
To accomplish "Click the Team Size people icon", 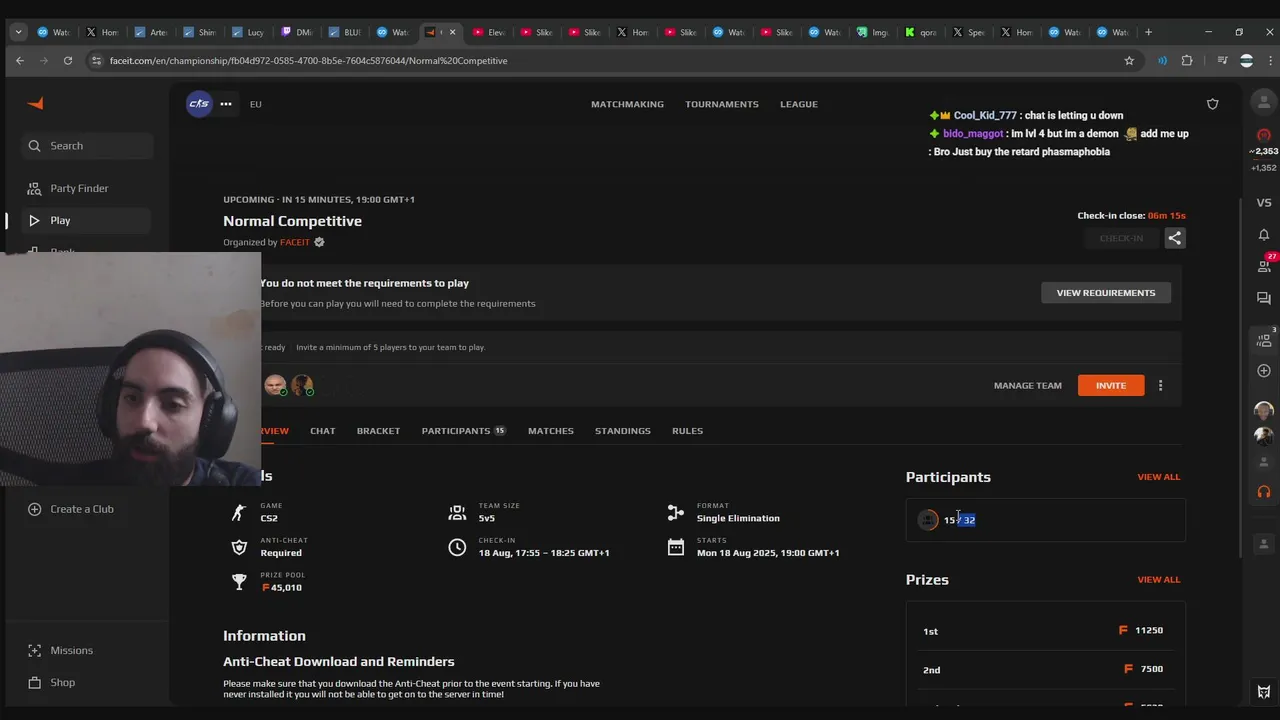I will pyautogui.click(x=457, y=512).
